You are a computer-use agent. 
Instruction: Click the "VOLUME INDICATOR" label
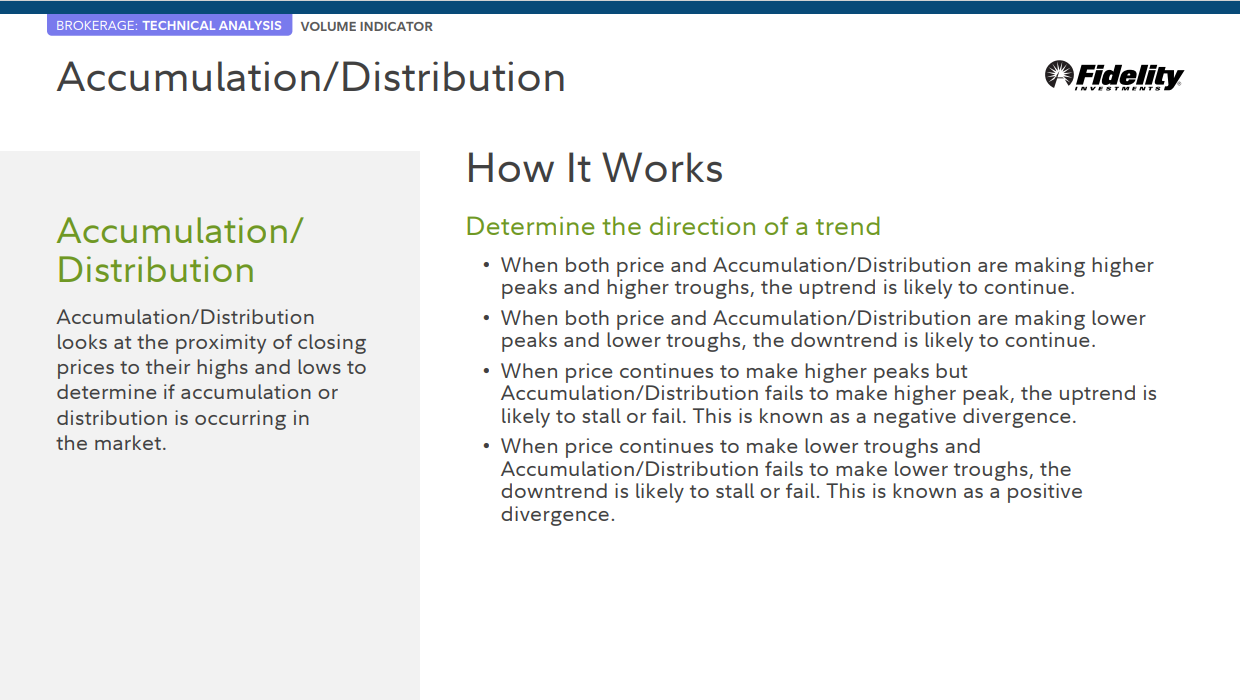(366, 26)
